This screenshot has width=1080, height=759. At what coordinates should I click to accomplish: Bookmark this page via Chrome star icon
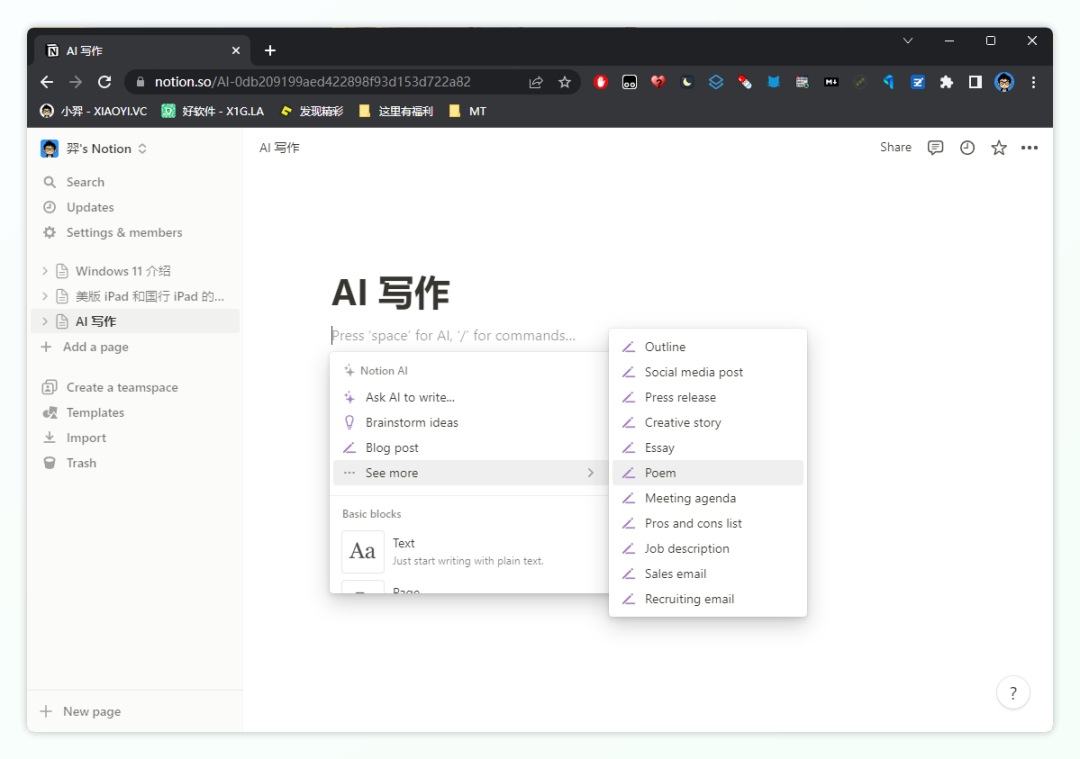564,82
